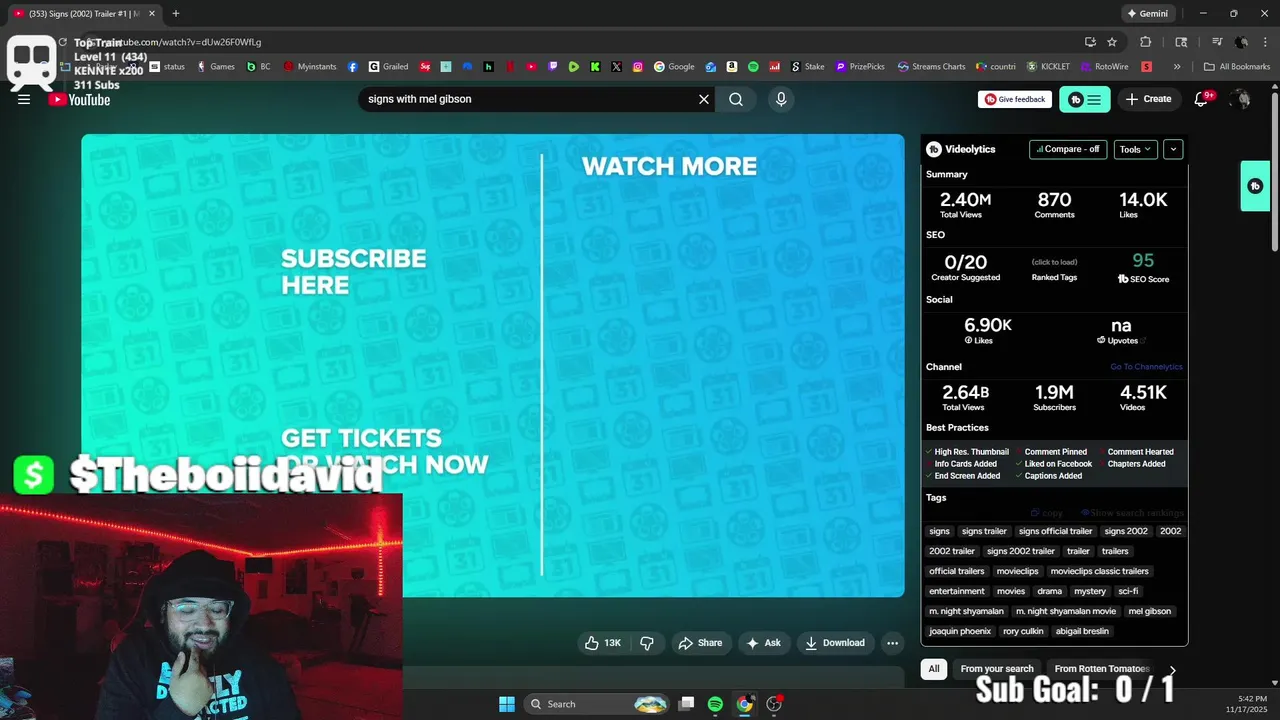
Task: Open the PrizePicks bookmark
Action: [x=861, y=67]
